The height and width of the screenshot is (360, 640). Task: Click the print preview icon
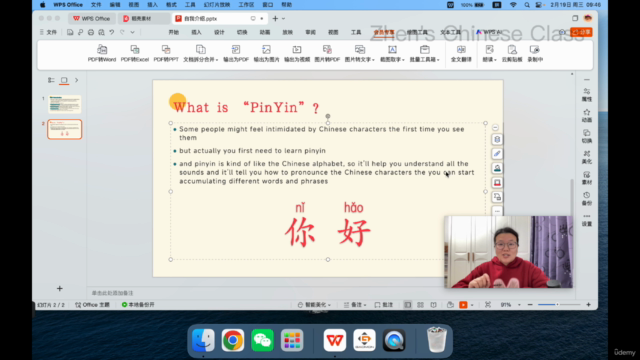(x=101, y=32)
